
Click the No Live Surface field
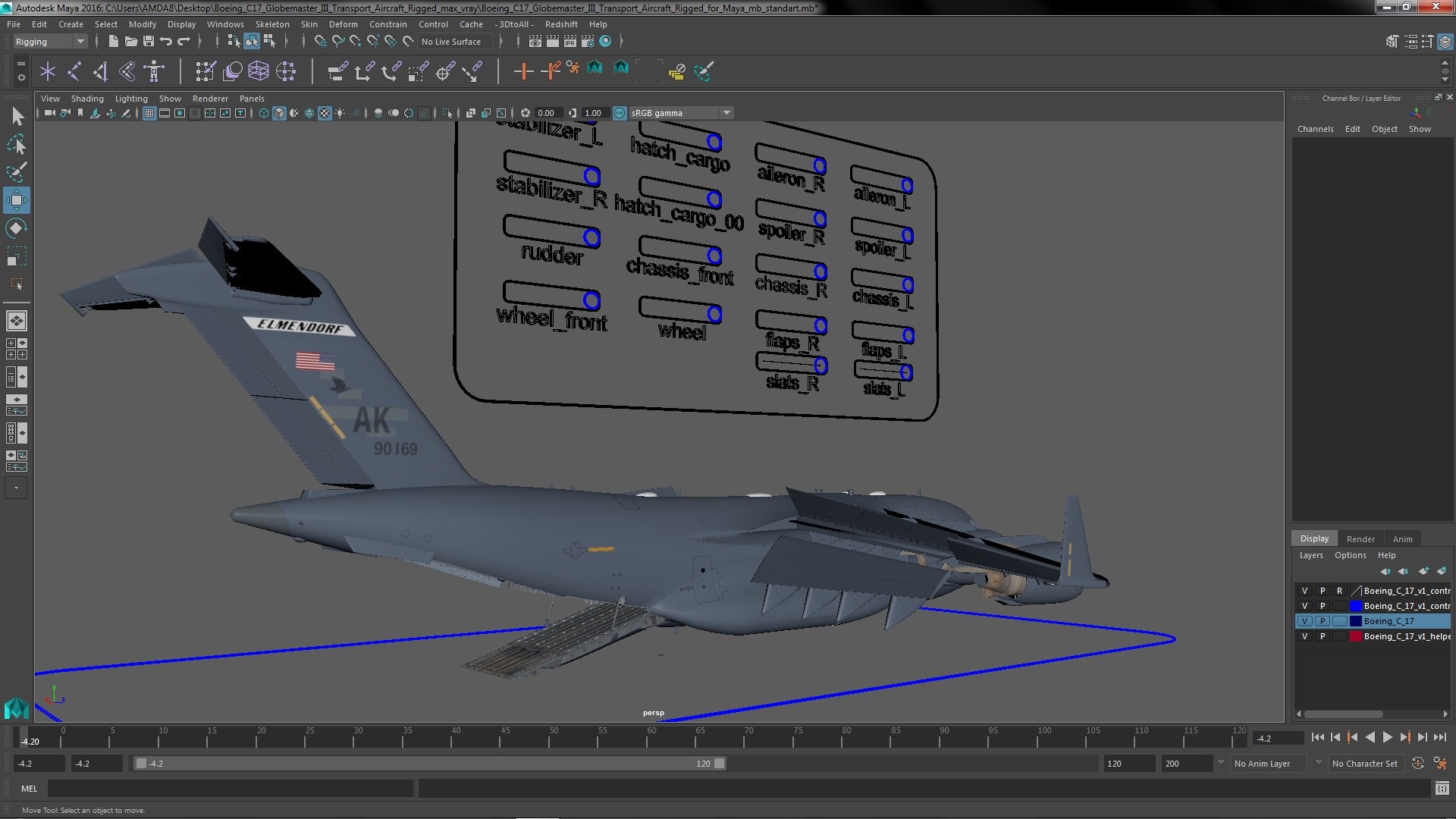(x=453, y=42)
